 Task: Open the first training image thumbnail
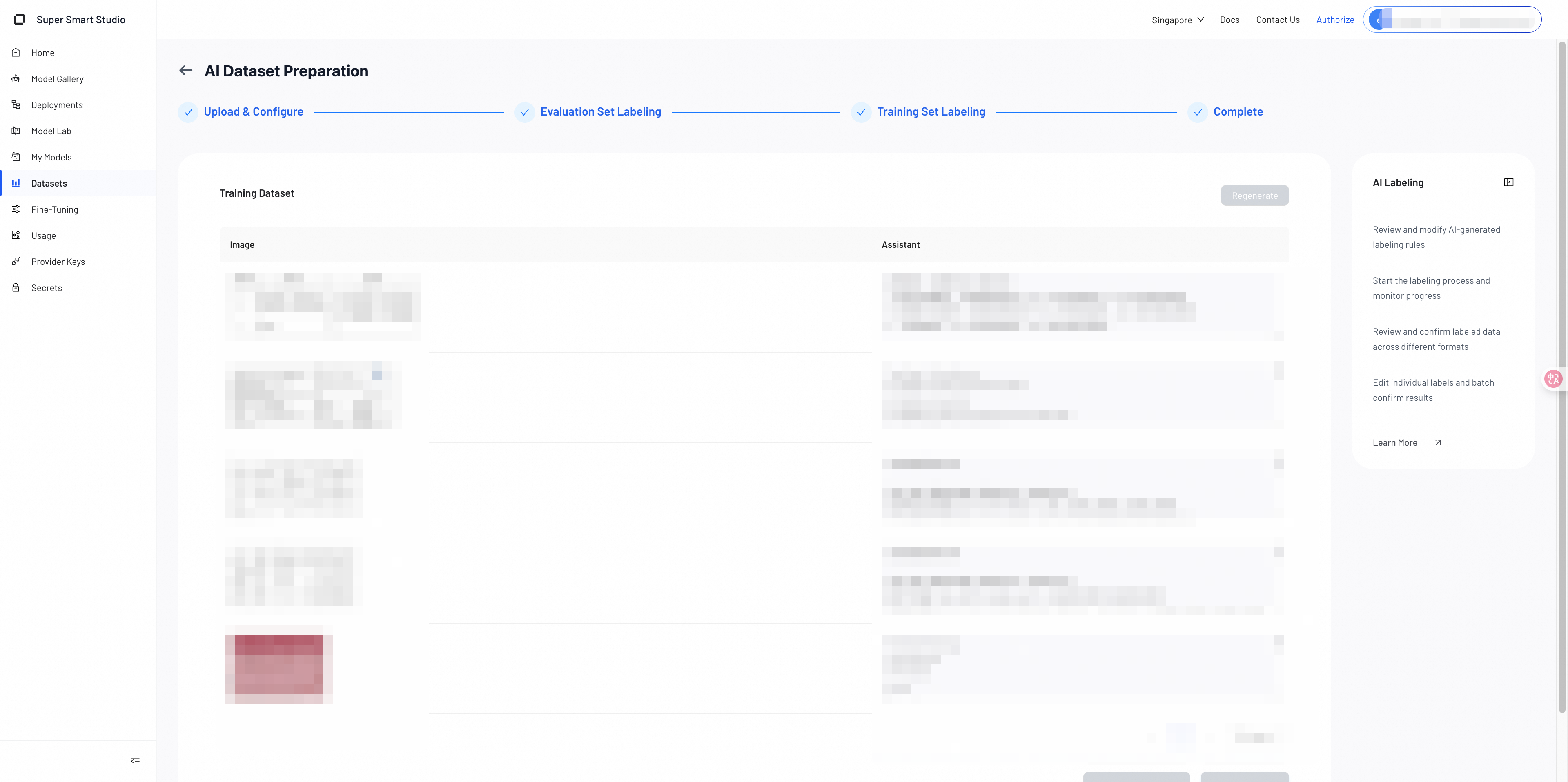coord(323,307)
